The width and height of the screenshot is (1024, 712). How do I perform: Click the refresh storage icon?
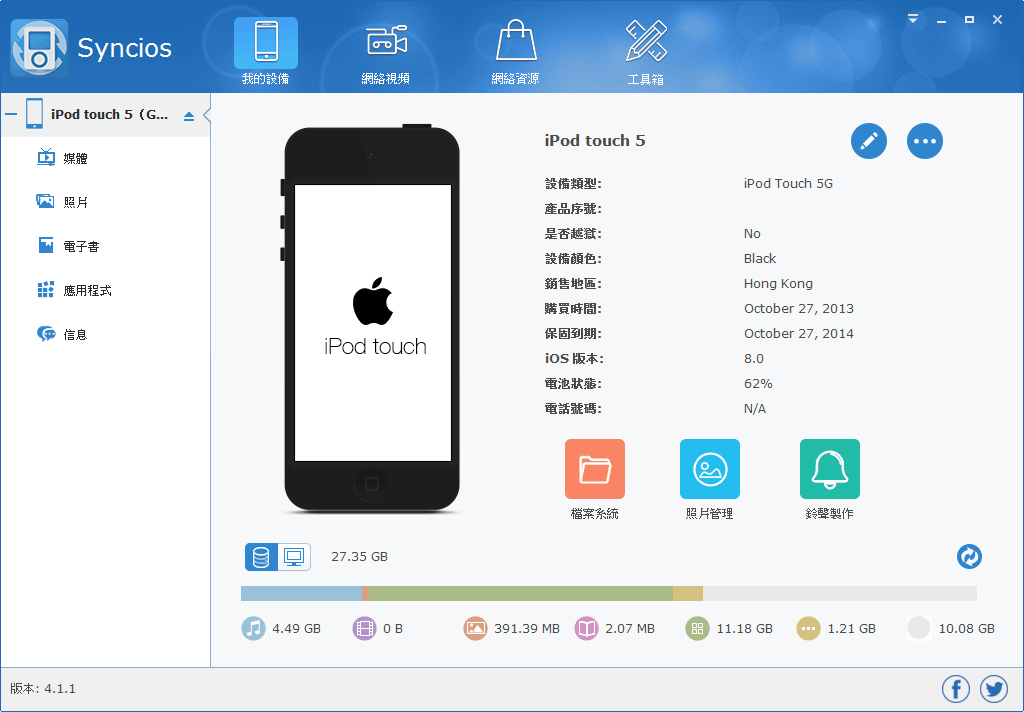tap(968, 557)
